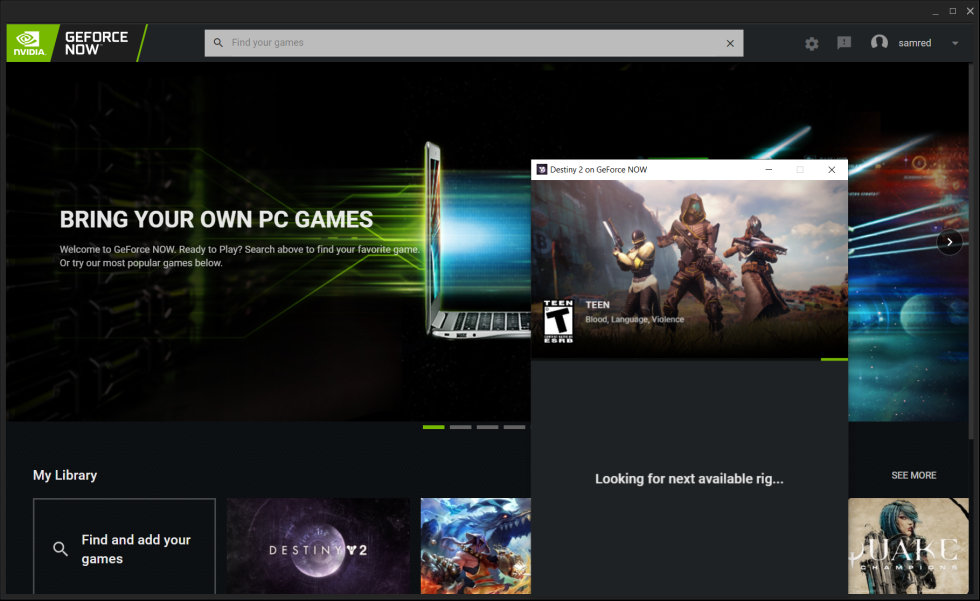Viewport: 980px width, 601px height.
Task: Open settings via the gear icon
Action: coord(811,43)
